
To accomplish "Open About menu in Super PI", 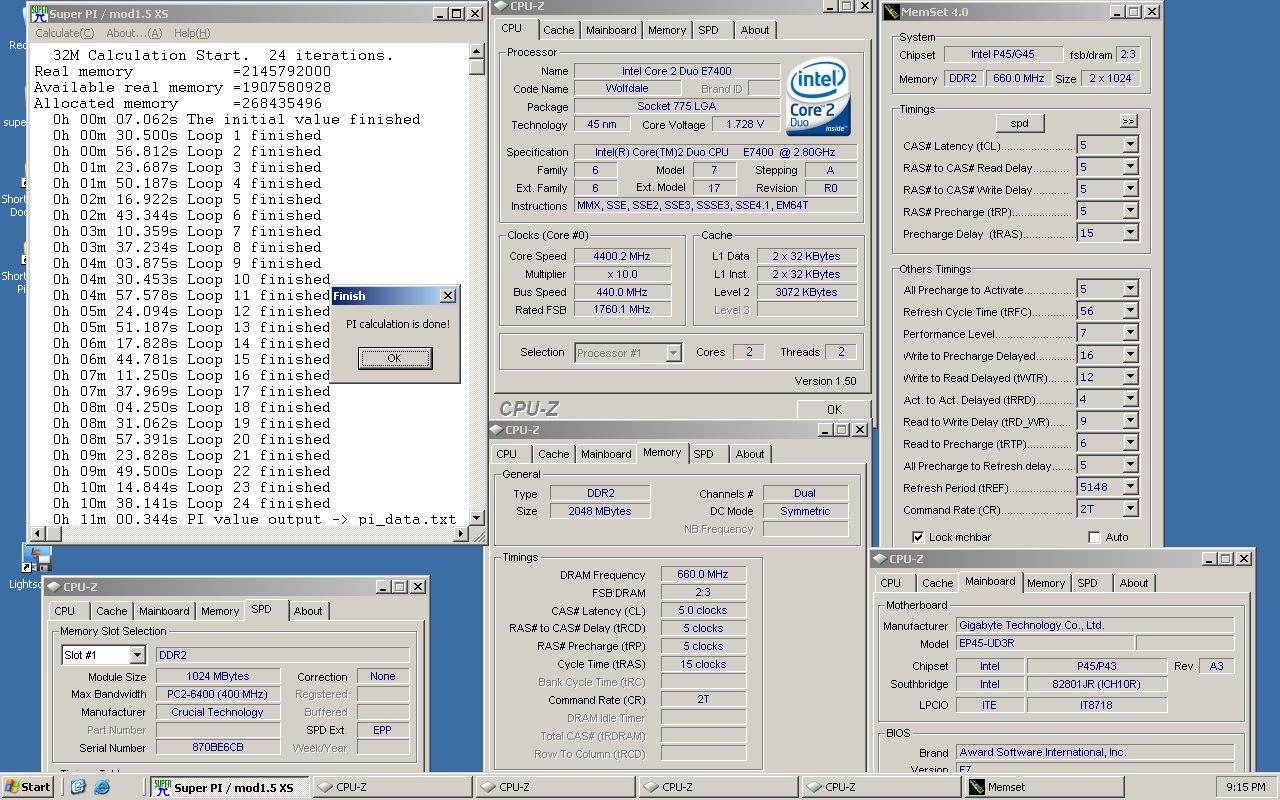I will pos(134,33).
